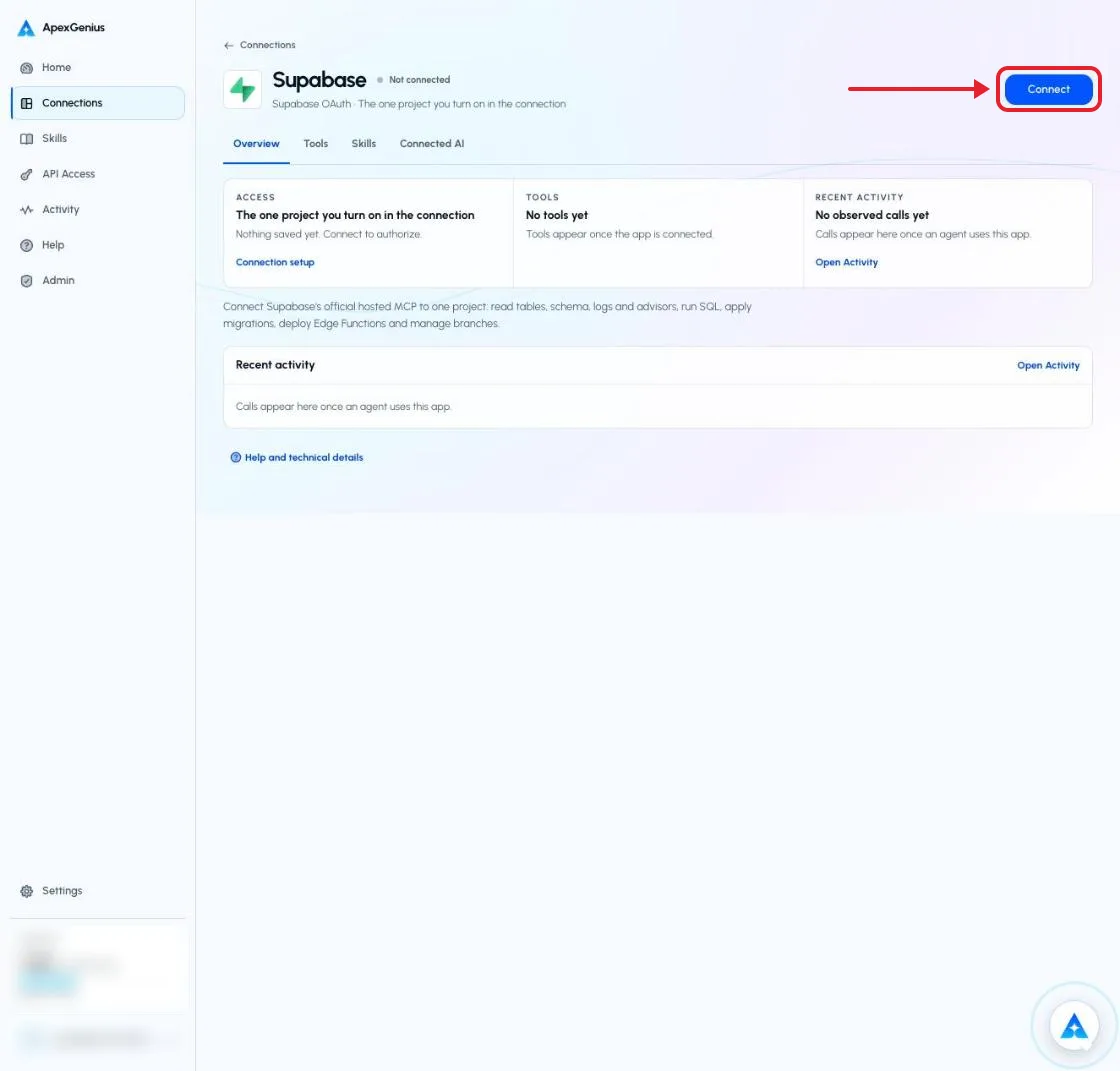The height and width of the screenshot is (1071, 1120).
Task: Click the ApexGenius brand name text
Action: [74, 28]
